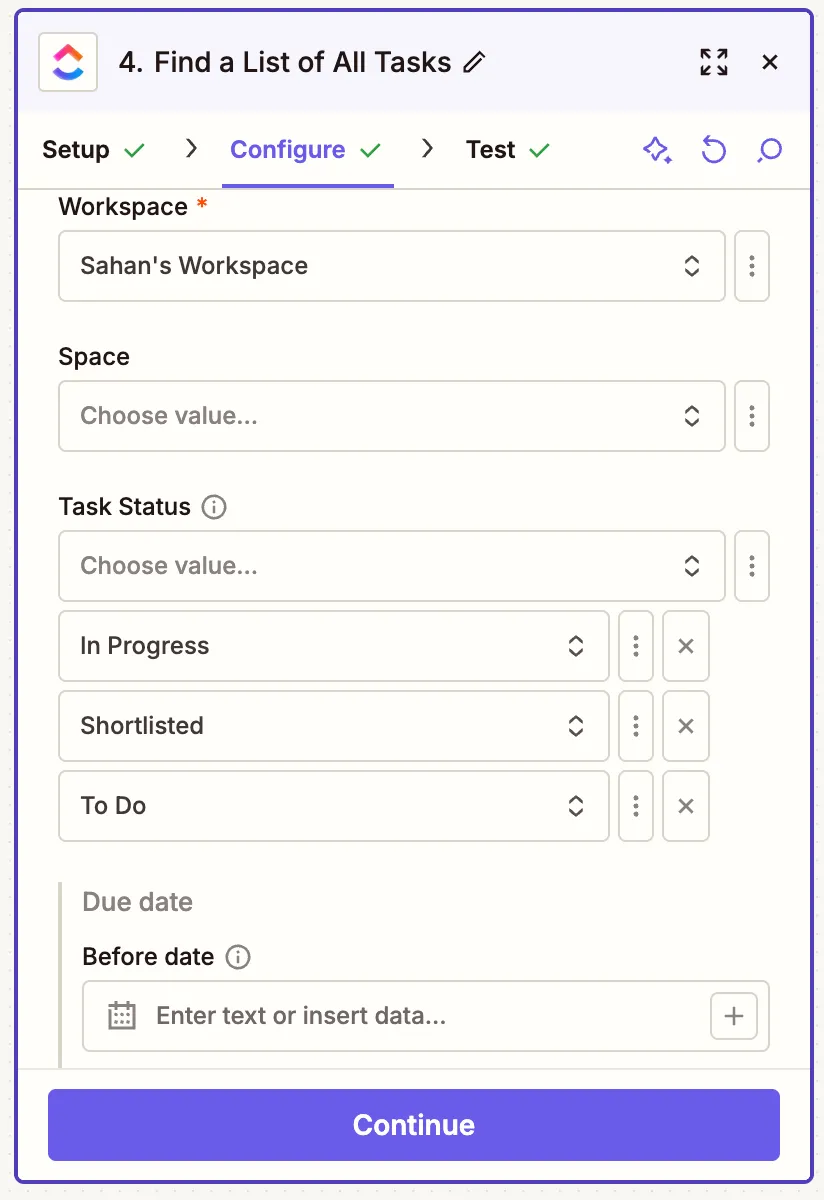Screen dimensions: 824x1200
Task: Change the To Do status via its dropdown
Action: coord(576,806)
